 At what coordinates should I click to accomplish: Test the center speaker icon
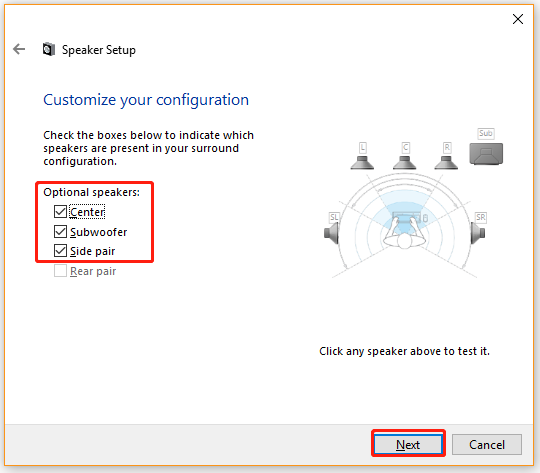[x=405, y=162]
